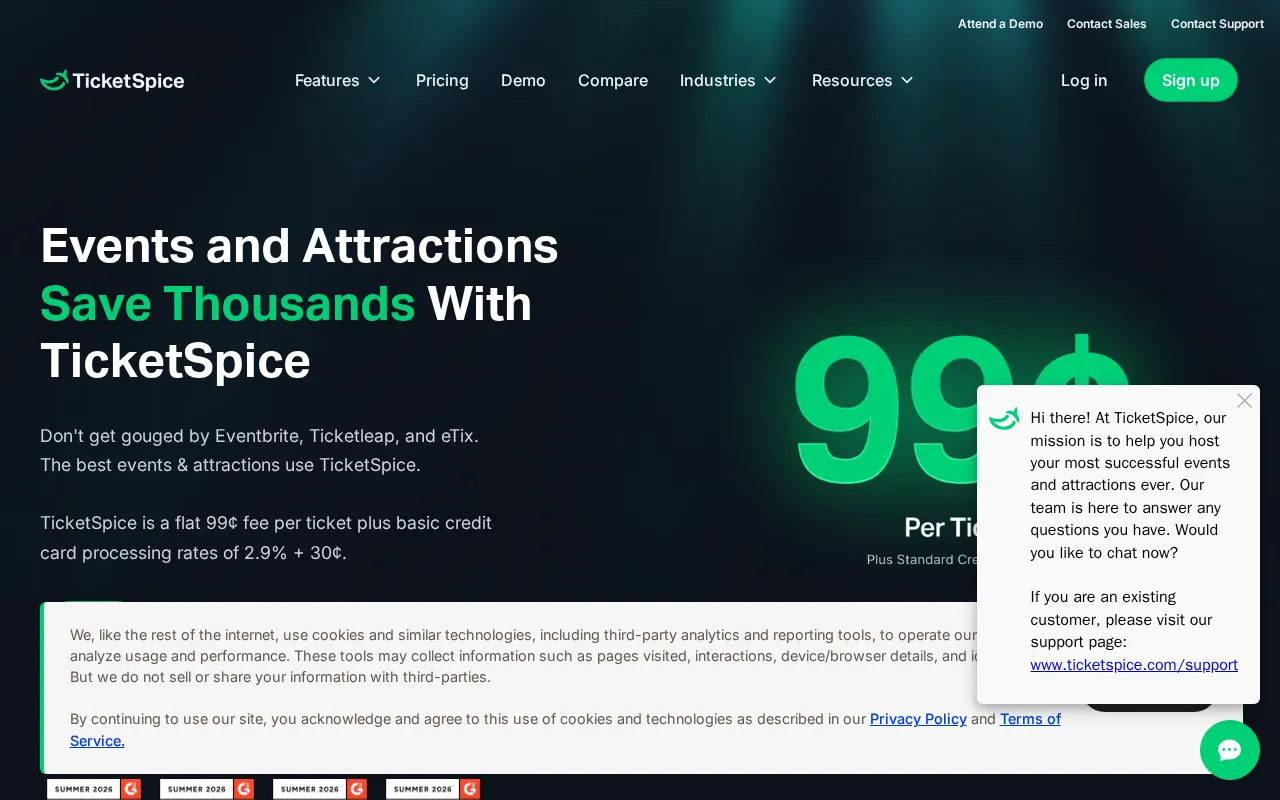Expand the Features dropdown chevron
Image resolution: width=1280 pixels, height=800 pixels.
pyautogui.click(x=374, y=80)
